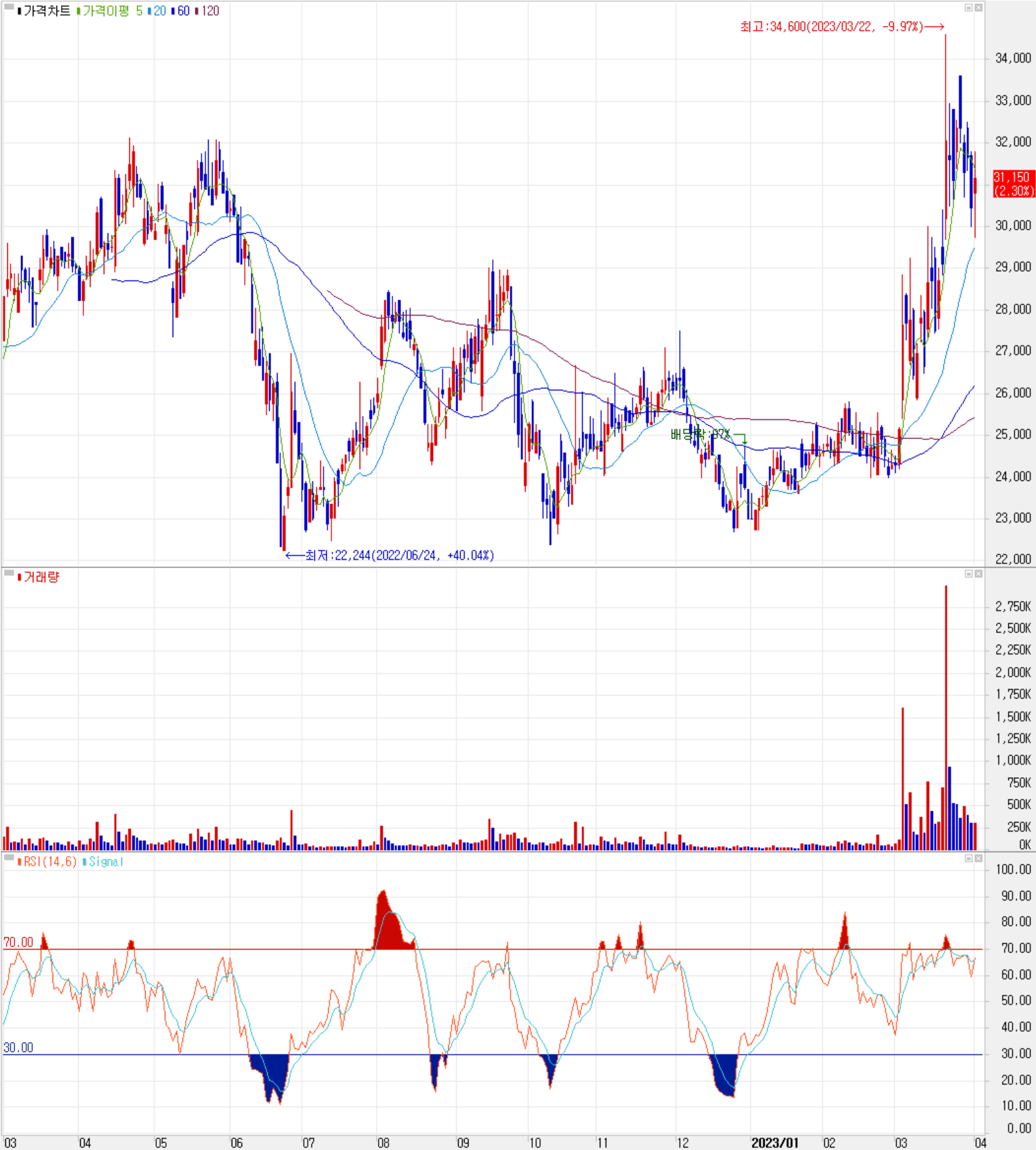Click the 2,750K volume axis label
1036x1150 pixels.
1013,607
